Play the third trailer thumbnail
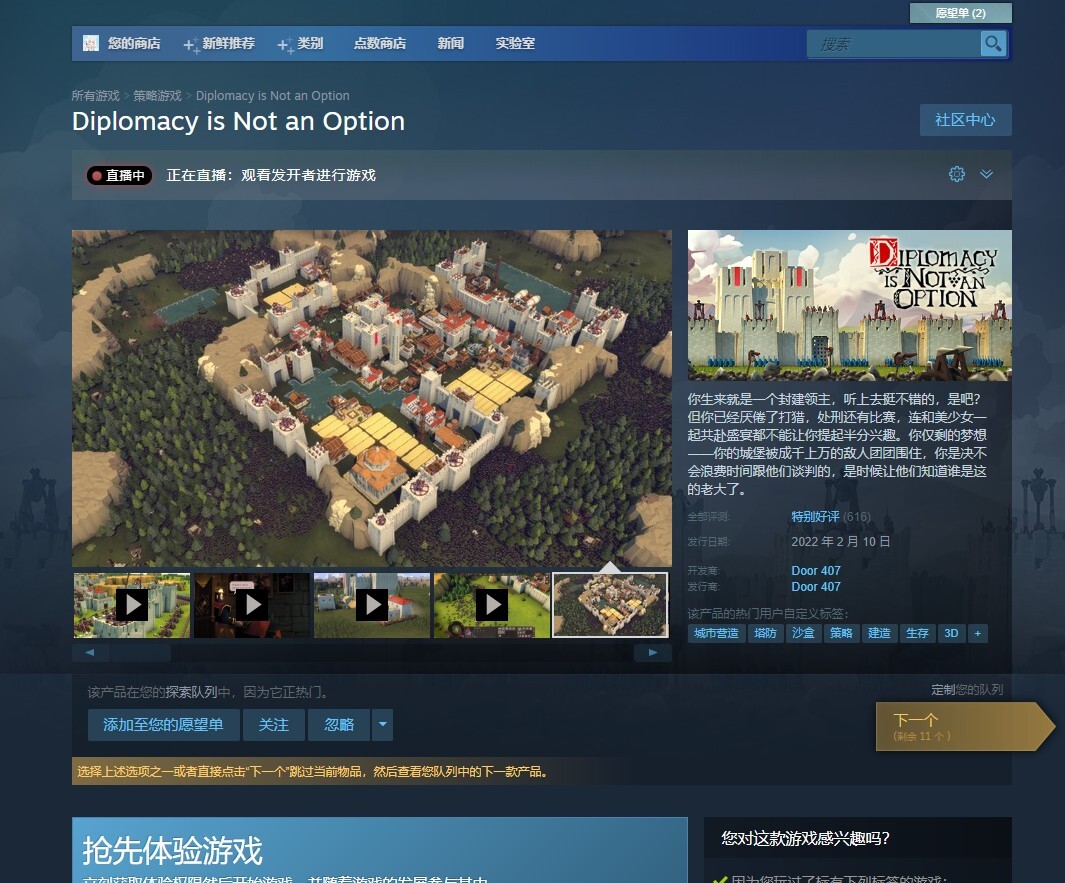1065x883 pixels. pos(372,605)
